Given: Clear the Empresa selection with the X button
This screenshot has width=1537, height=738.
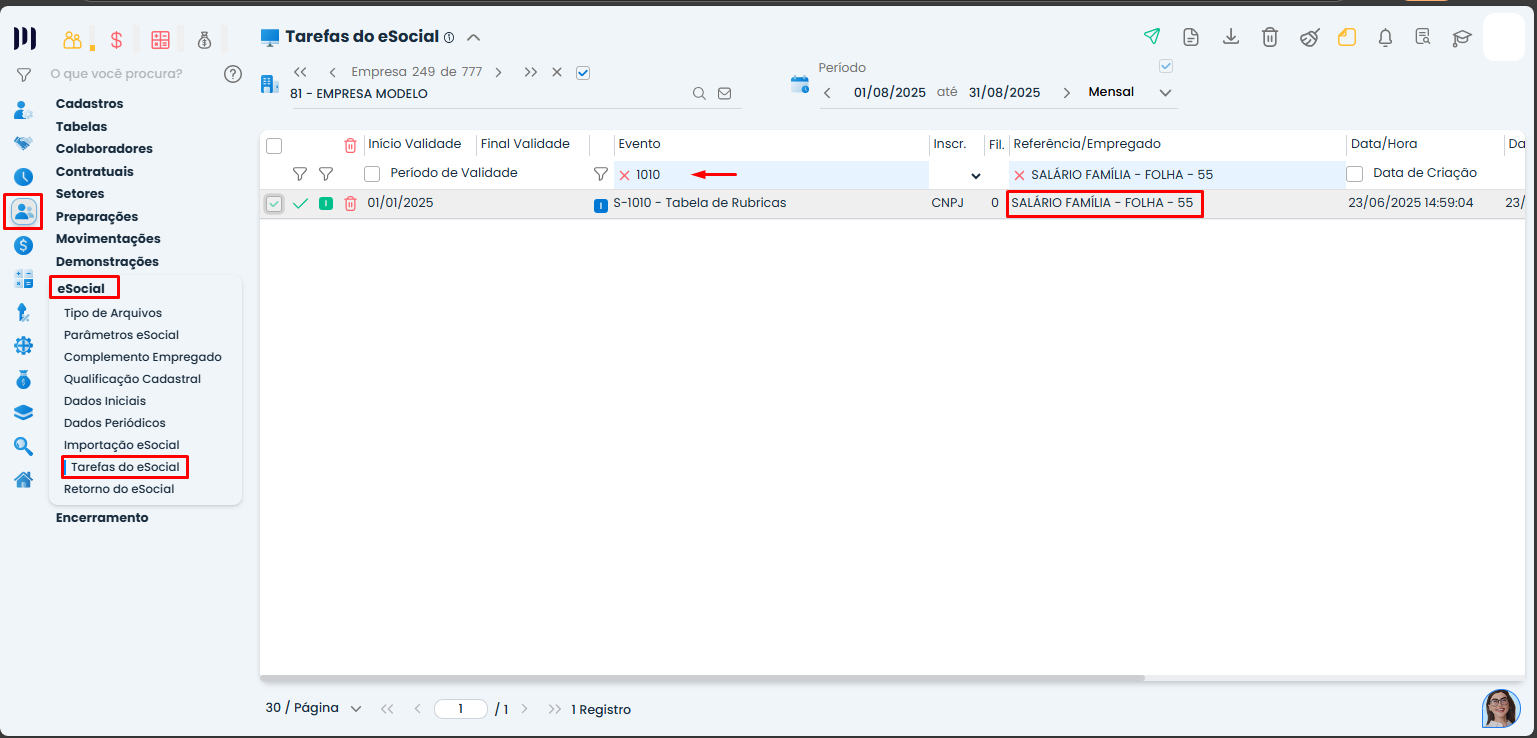Looking at the screenshot, I should point(557,72).
